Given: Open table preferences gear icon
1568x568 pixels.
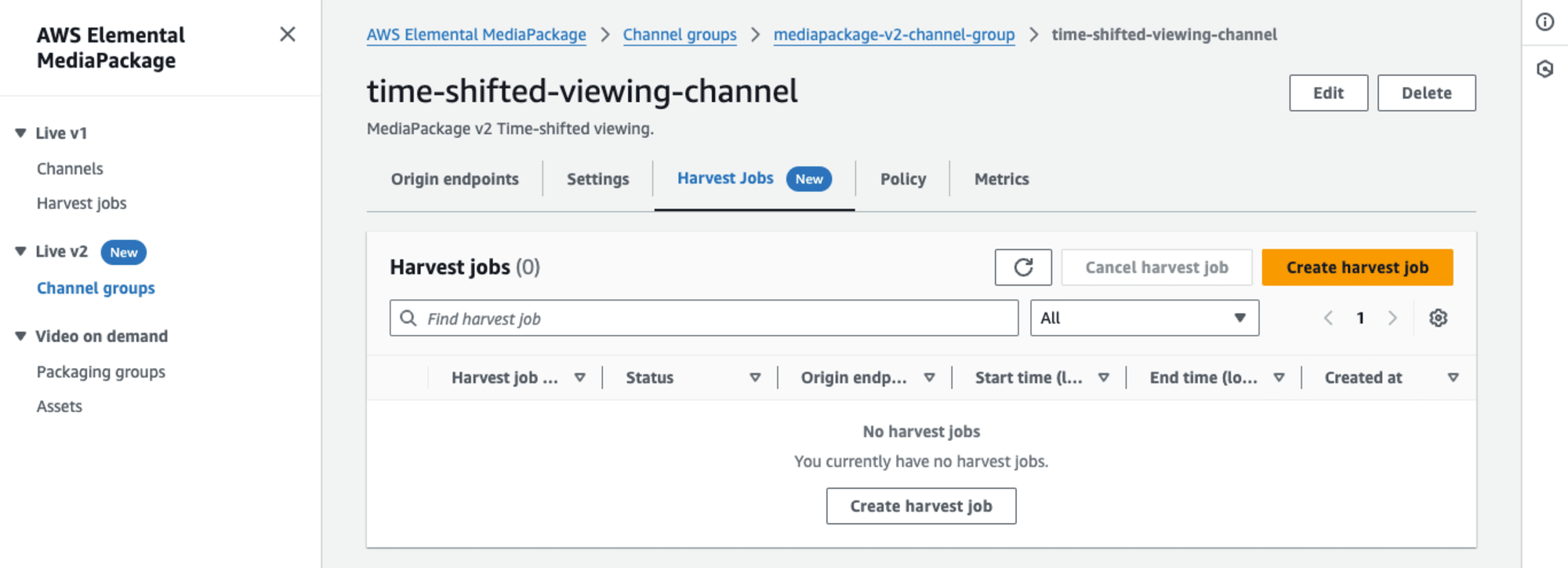Looking at the screenshot, I should click(1438, 318).
